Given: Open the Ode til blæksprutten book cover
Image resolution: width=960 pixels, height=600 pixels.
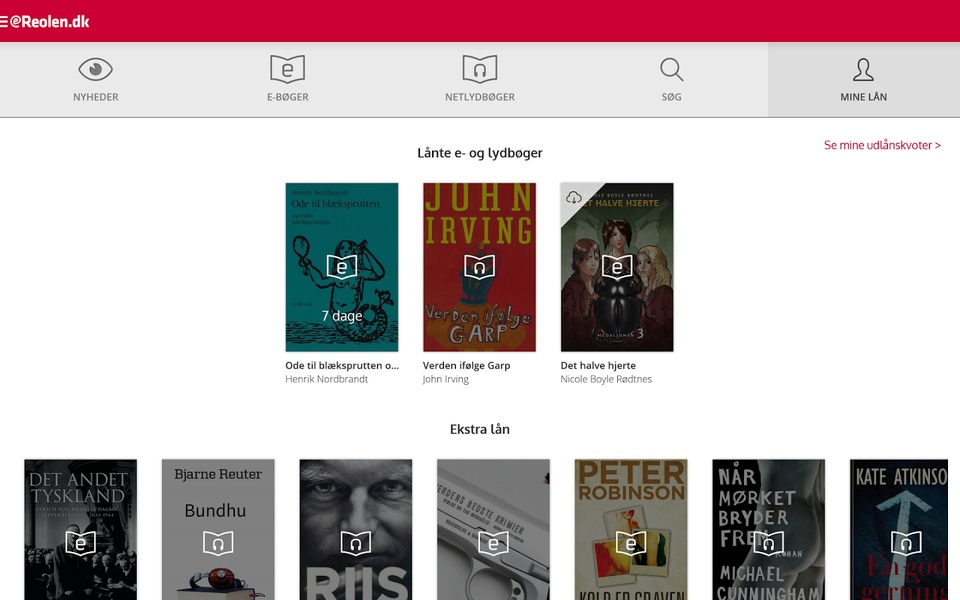Looking at the screenshot, I should (342, 267).
